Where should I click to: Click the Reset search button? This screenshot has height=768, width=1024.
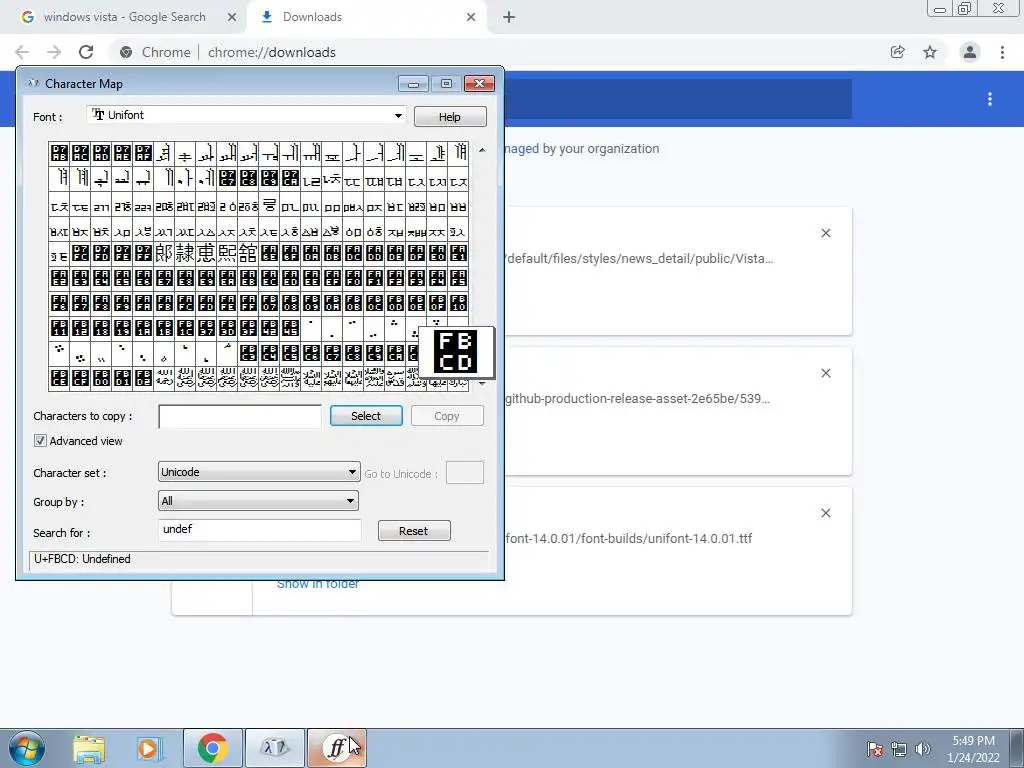(414, 531)
